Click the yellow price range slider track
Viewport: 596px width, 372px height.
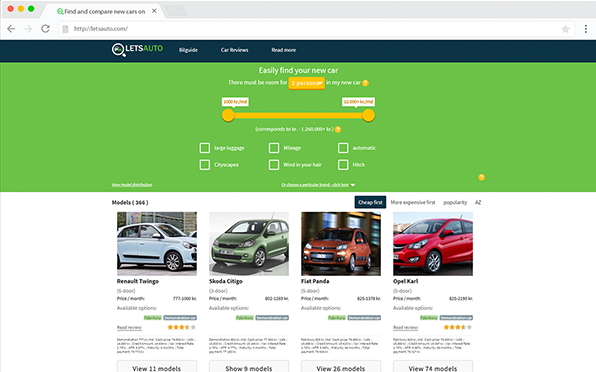[x=298, y=116]
